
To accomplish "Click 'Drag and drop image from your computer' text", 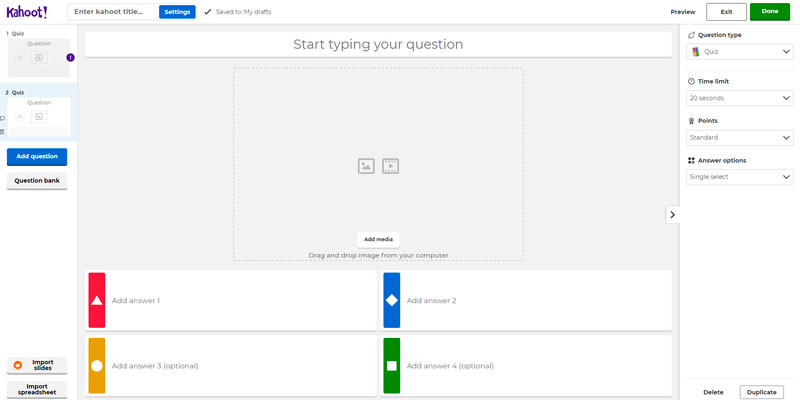I will (x=378, y=255).
